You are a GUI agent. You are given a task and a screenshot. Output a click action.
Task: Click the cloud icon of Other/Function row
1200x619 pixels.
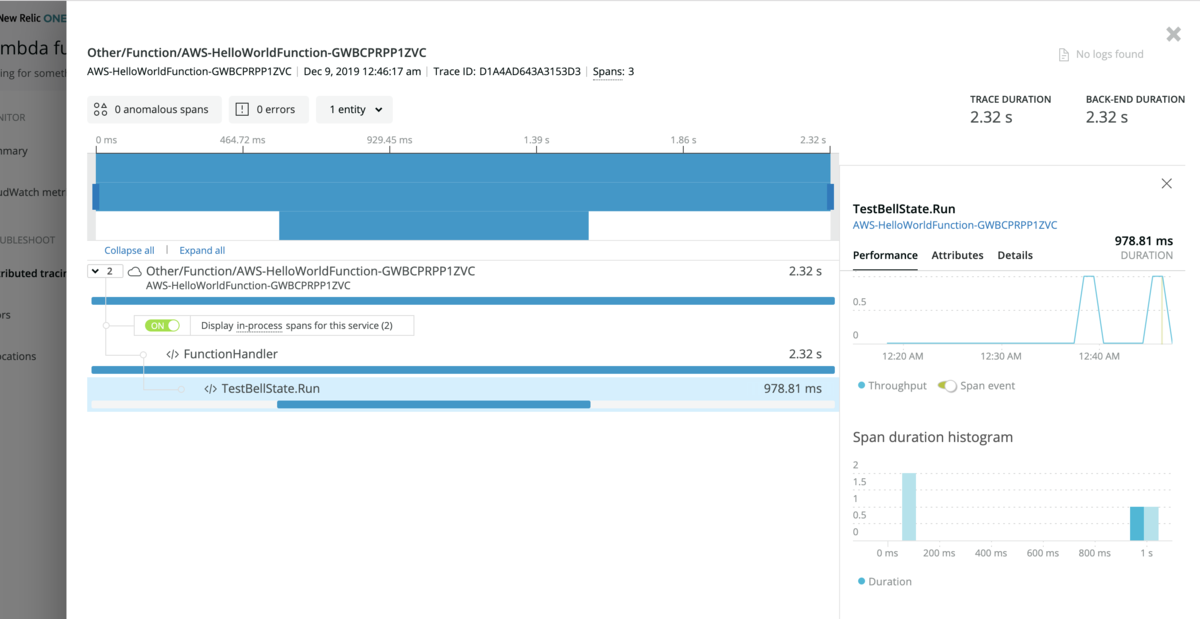click(x=134, y=271)
